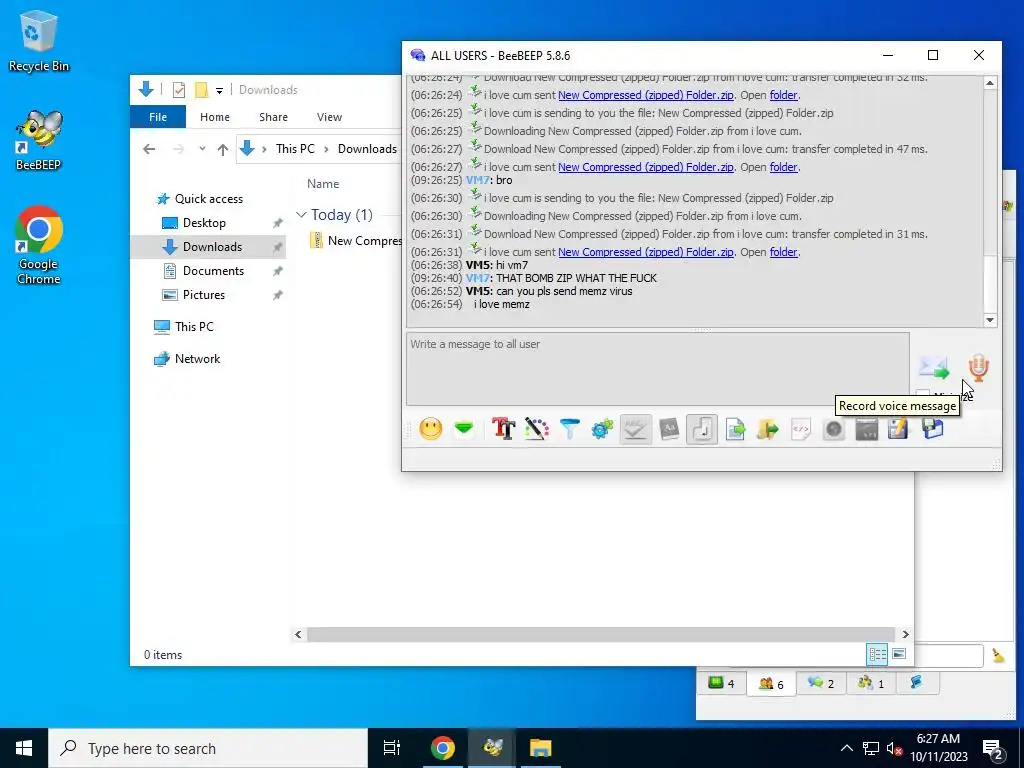Click the chat scrollbar up arrow
Image resolution: width=1024 pixels, height=768 pixels.
tap(990, 83)
